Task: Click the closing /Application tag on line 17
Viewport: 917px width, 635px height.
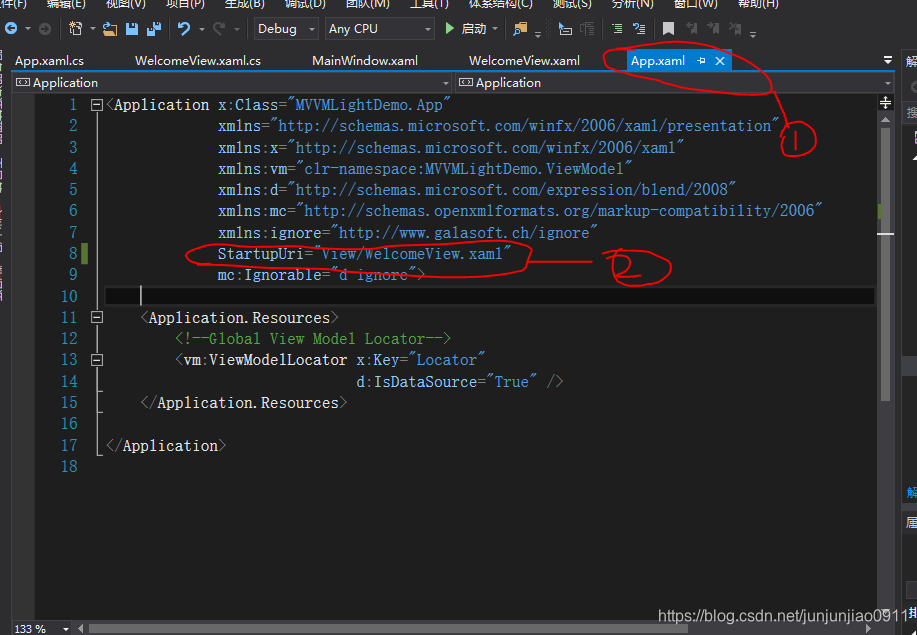Action: pyautogui.click(x=166, y=446)
